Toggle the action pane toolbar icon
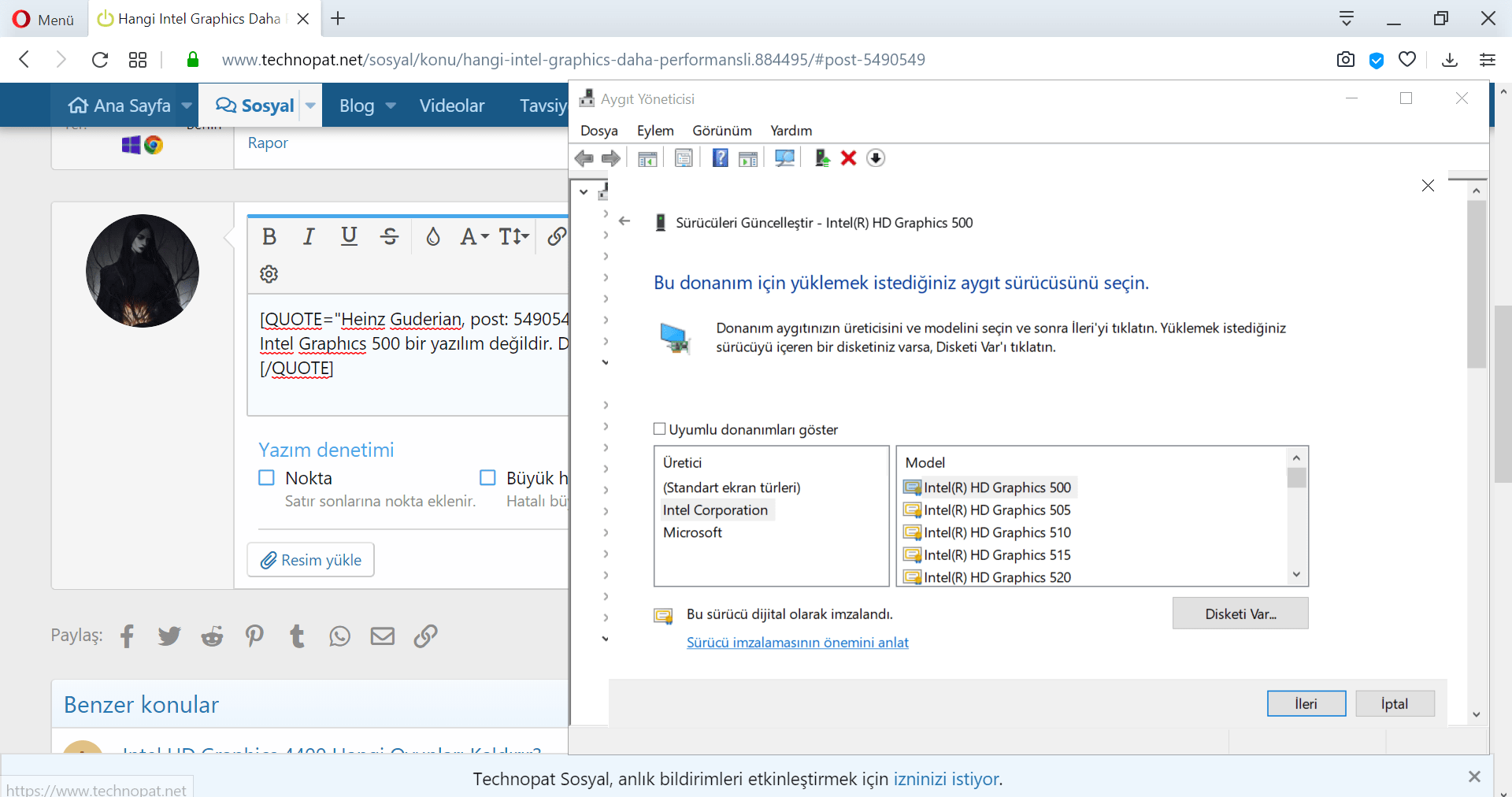 pos(748,158)
